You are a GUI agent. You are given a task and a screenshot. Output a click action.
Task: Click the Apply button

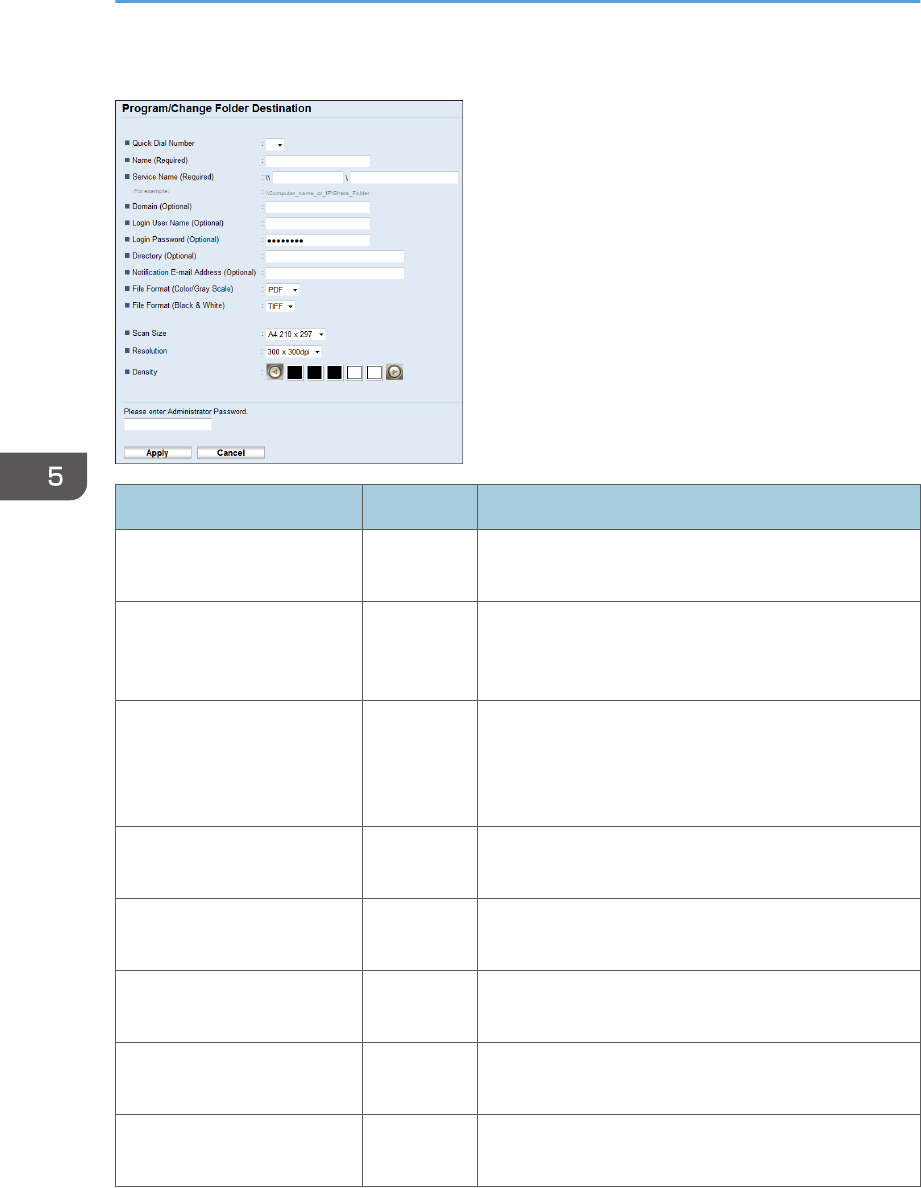(158, 453)
